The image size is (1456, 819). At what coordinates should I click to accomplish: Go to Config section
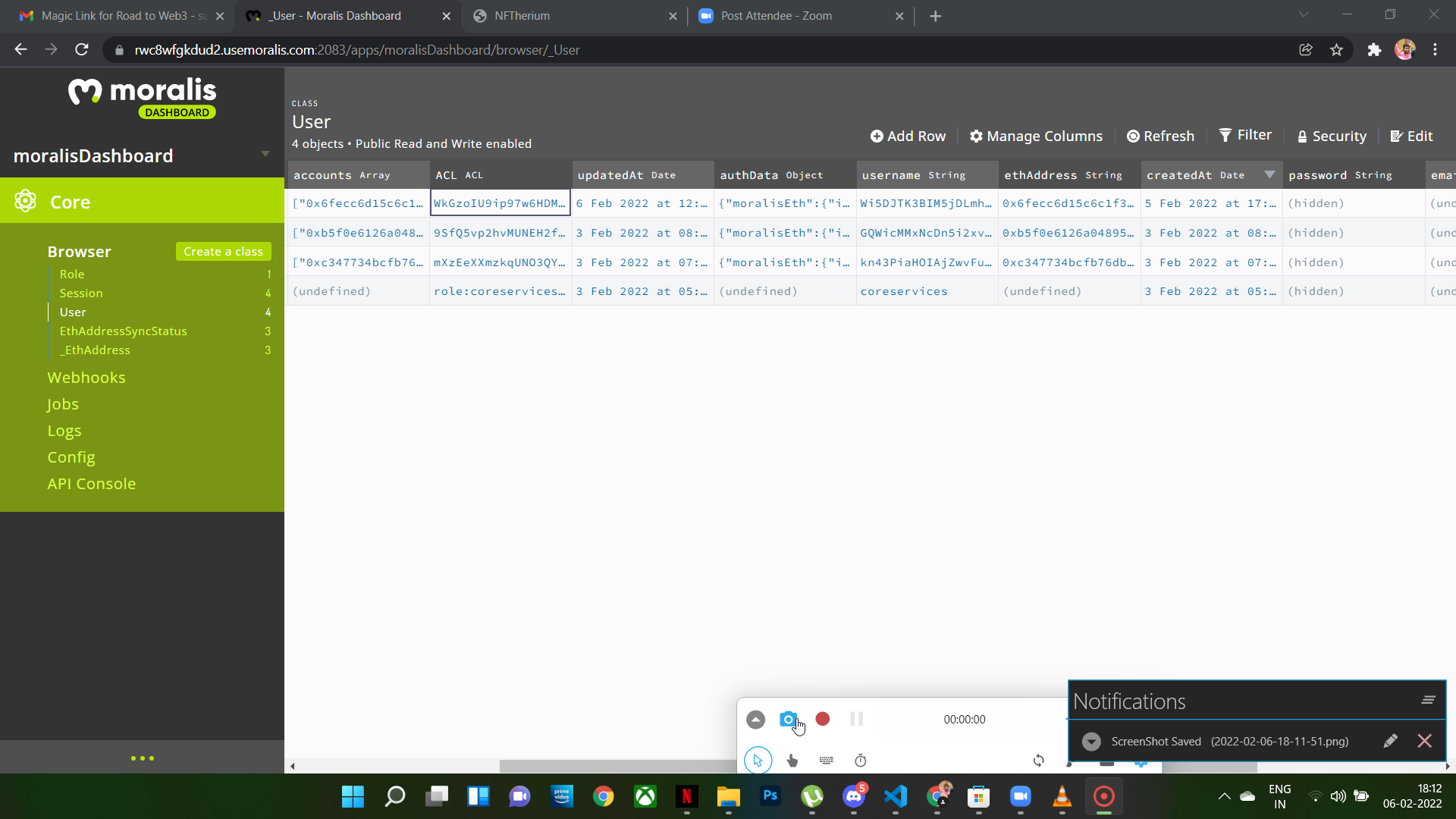pyautogui.click(x=71, y=457)
